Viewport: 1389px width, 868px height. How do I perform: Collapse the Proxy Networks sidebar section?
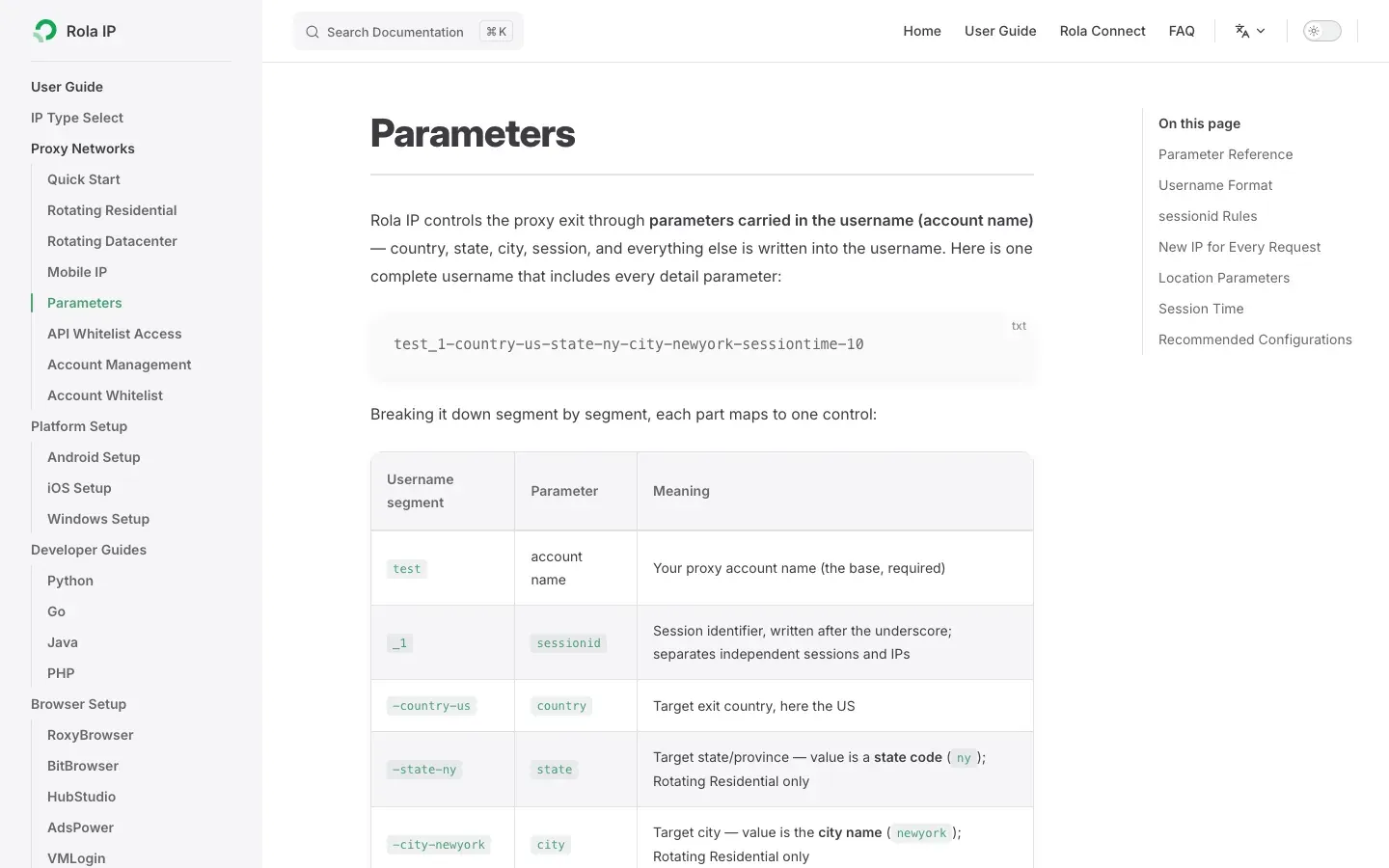click(83, 149)
